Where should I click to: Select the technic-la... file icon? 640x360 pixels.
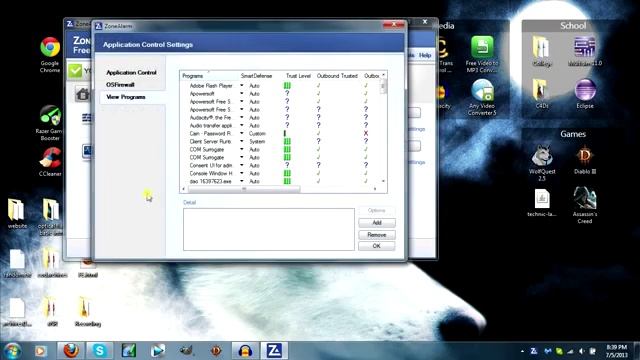coord(542,202)
